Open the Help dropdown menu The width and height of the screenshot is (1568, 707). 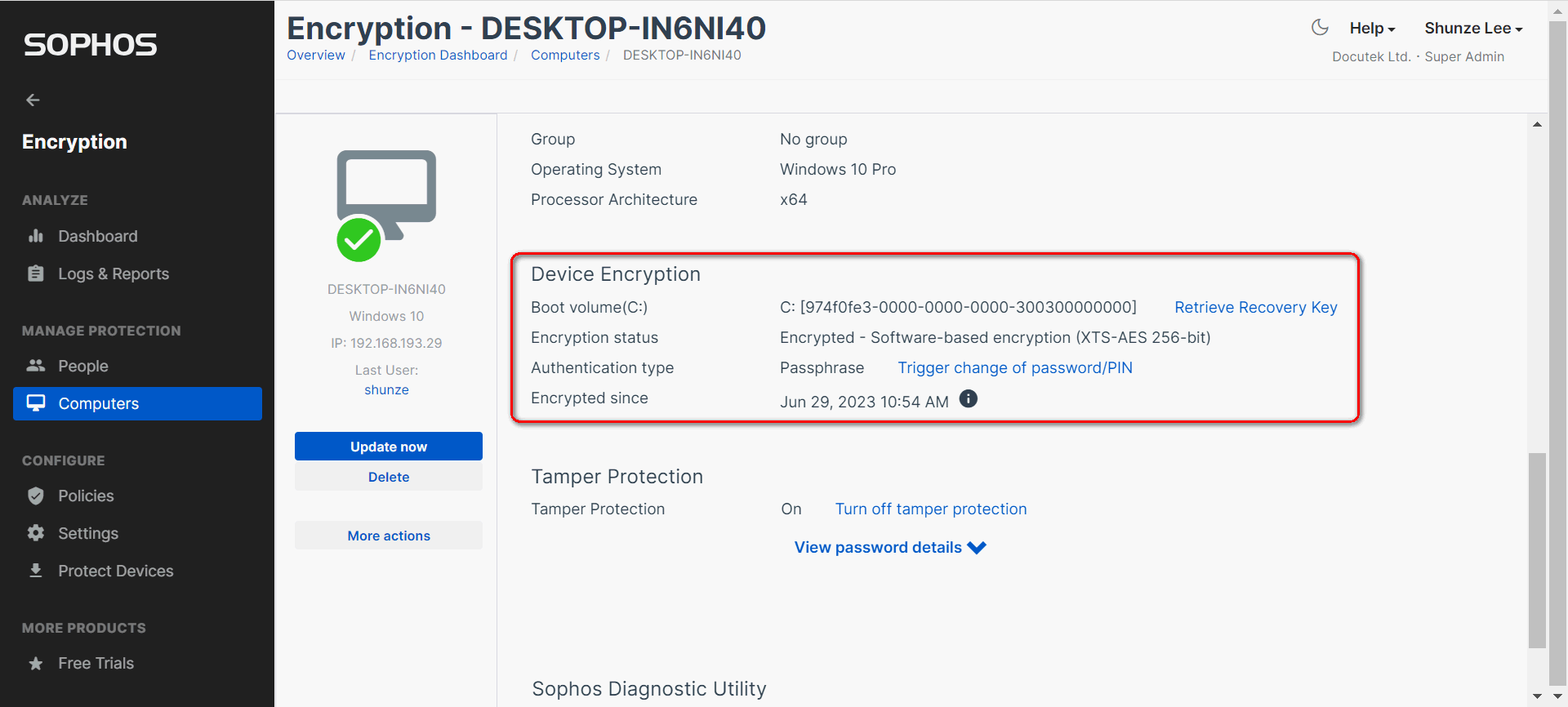click(x=1371, y=29)
